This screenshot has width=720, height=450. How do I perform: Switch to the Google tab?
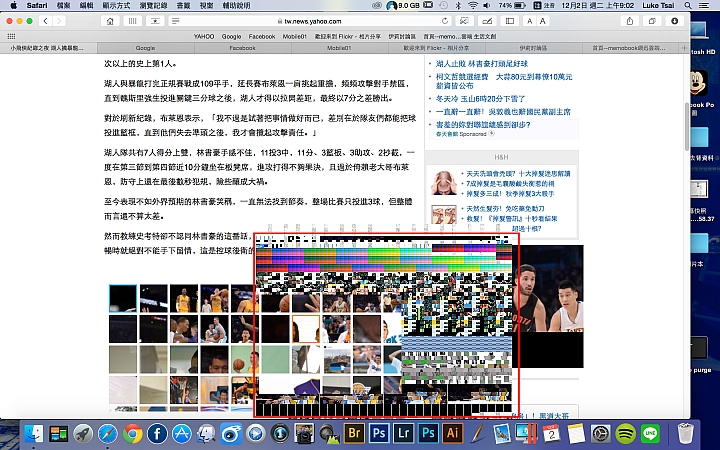(146, 48)
